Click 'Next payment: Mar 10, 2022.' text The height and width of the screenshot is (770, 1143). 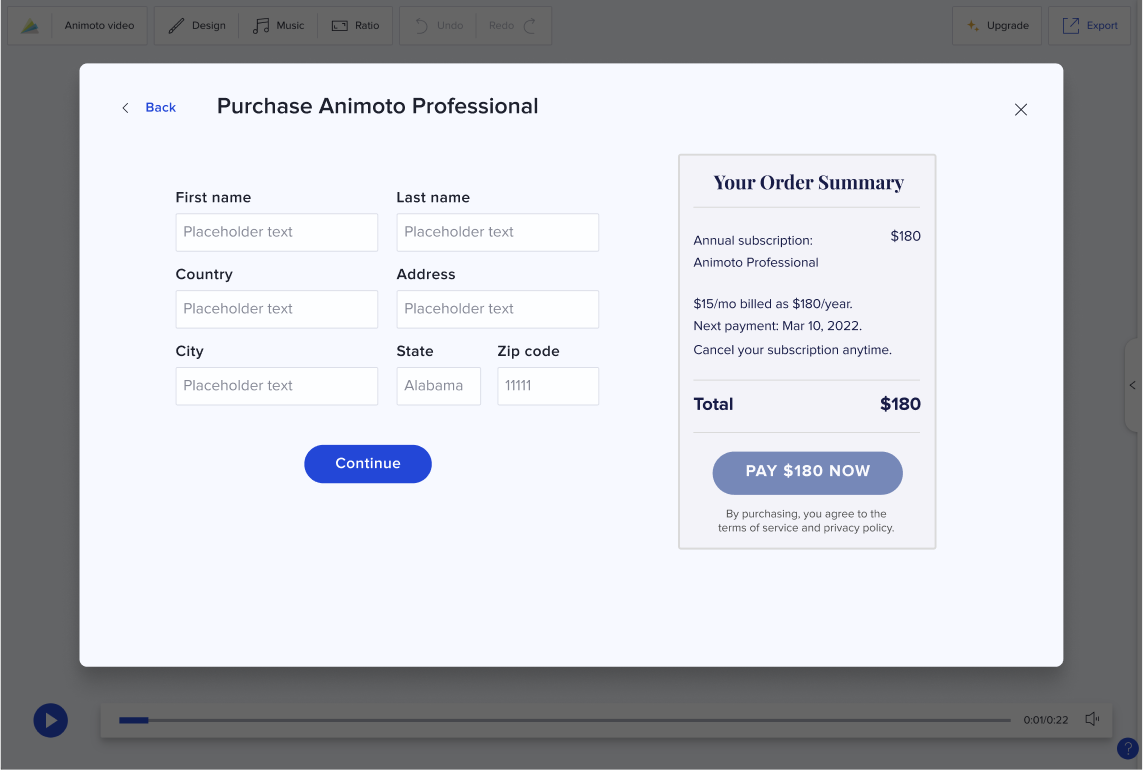point(777,326)
